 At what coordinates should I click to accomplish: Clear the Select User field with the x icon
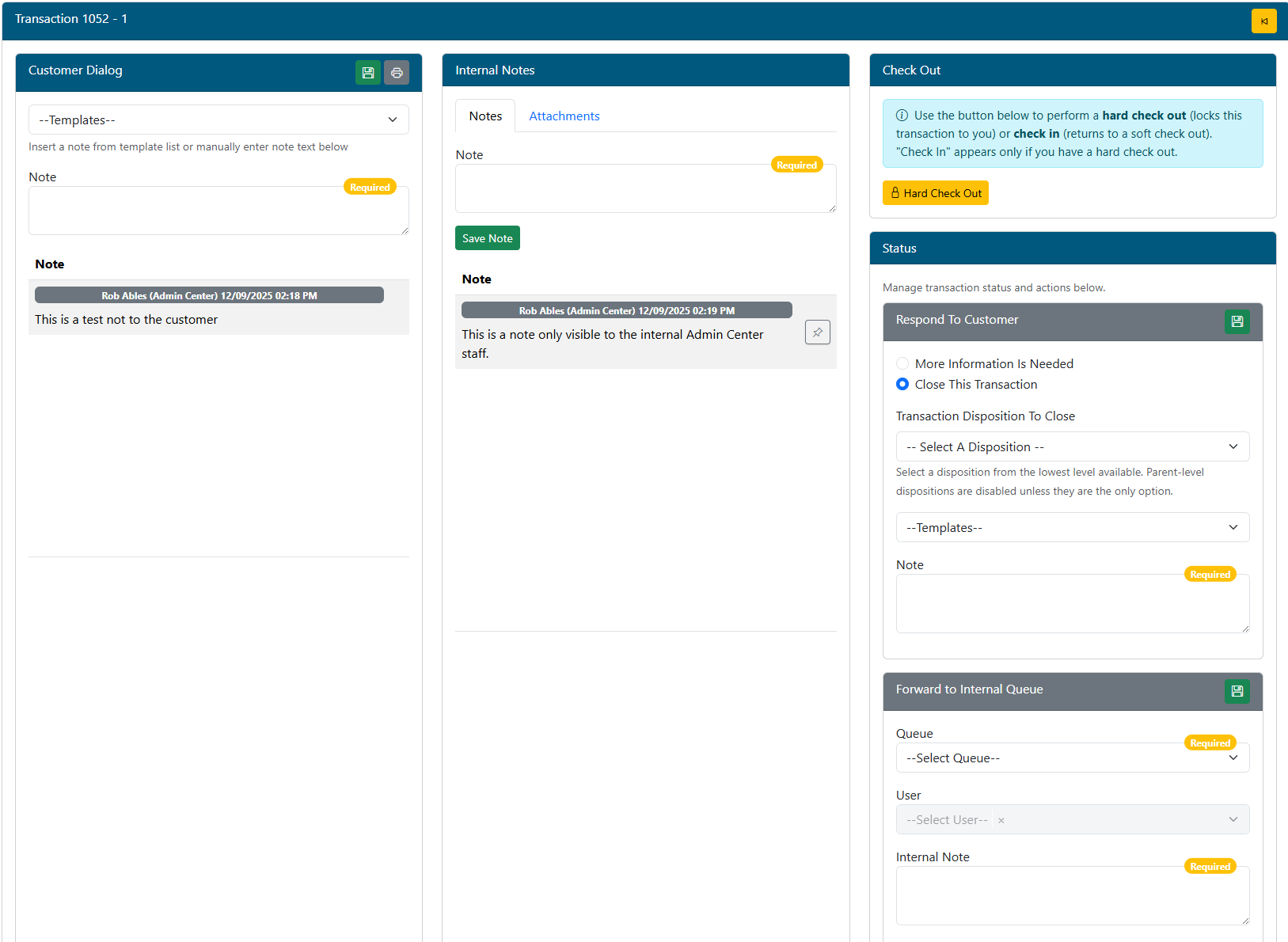tap(1001, 821)
